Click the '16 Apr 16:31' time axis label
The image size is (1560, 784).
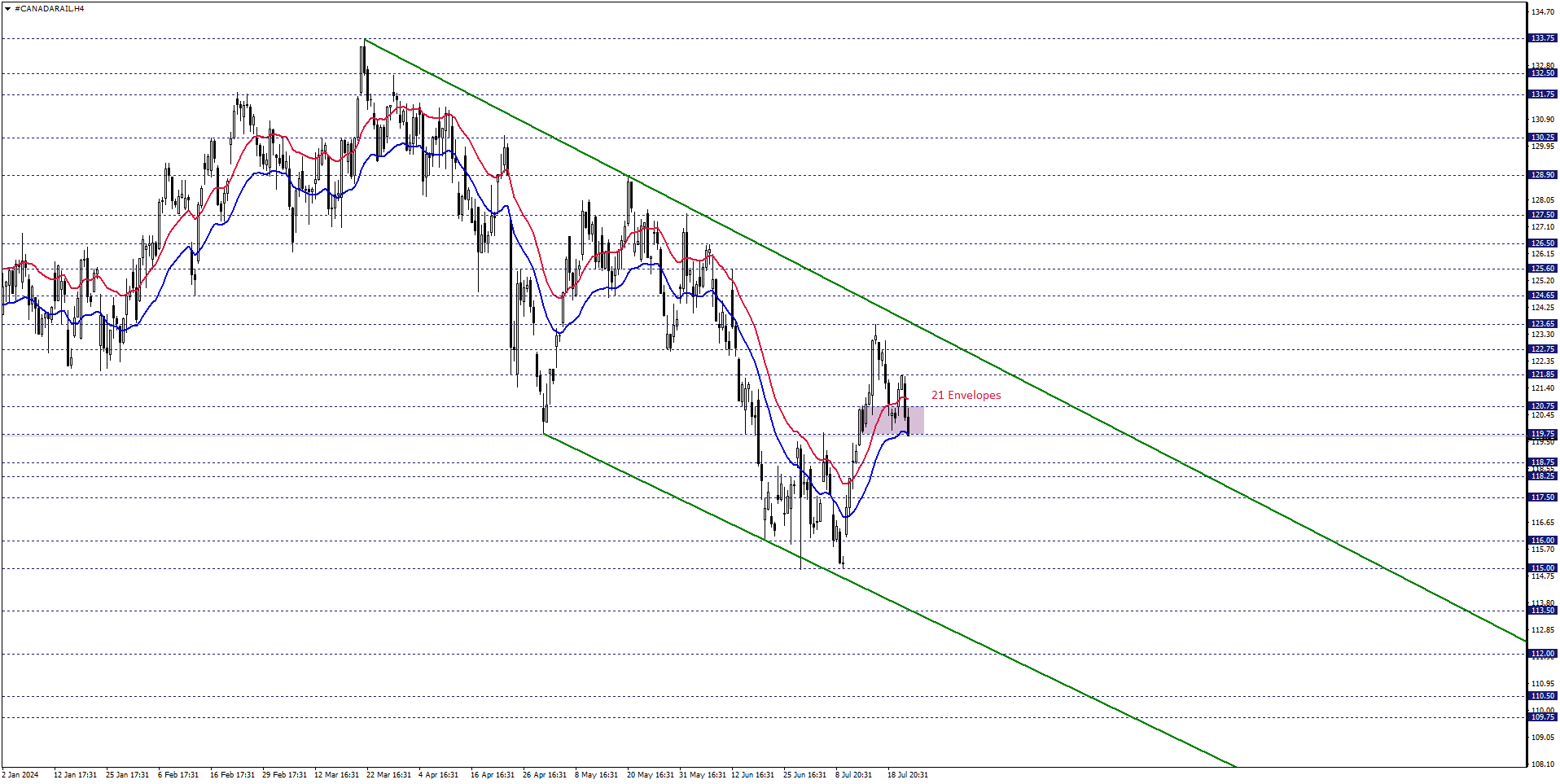coord(493,775)
